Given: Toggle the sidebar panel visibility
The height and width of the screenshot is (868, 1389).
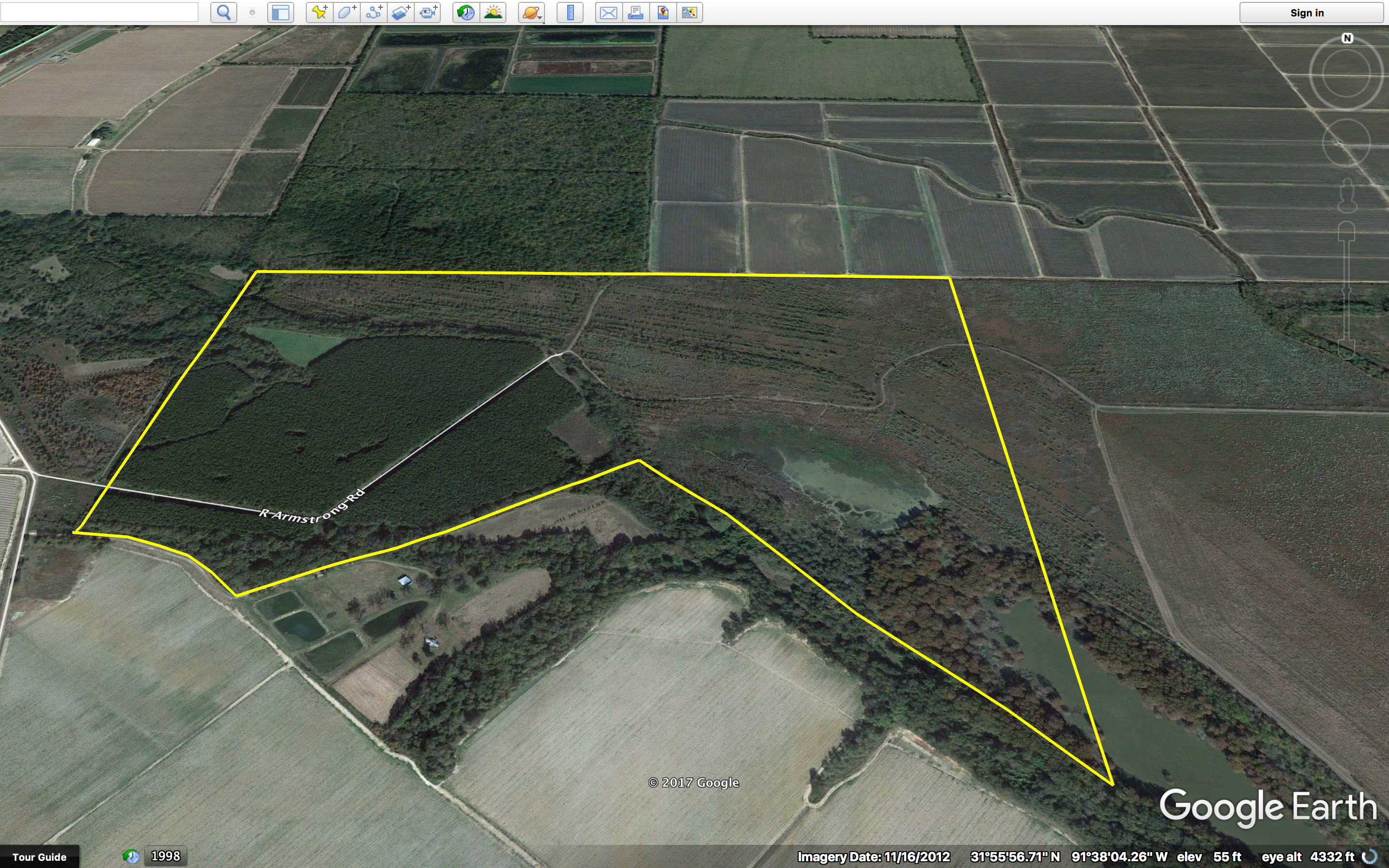Looking at the screenshot, I should [281, 13].
